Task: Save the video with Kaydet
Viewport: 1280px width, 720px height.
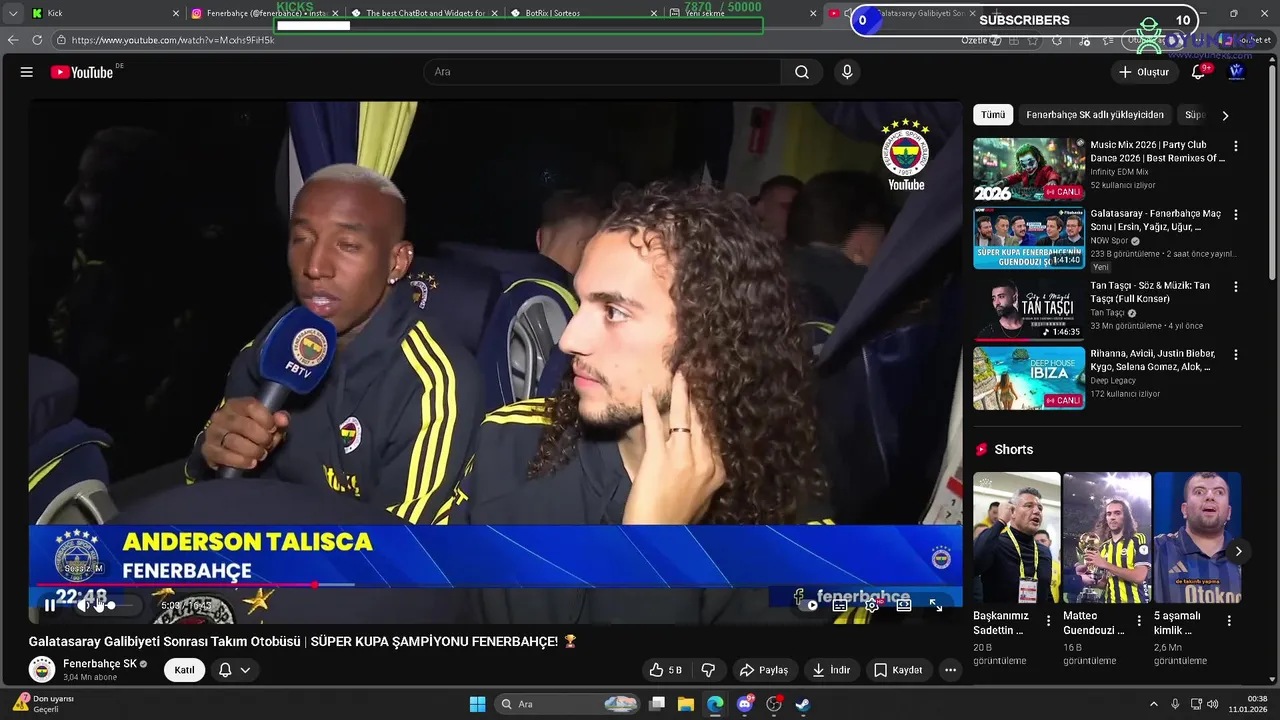Action: click(x=898, y=670)
